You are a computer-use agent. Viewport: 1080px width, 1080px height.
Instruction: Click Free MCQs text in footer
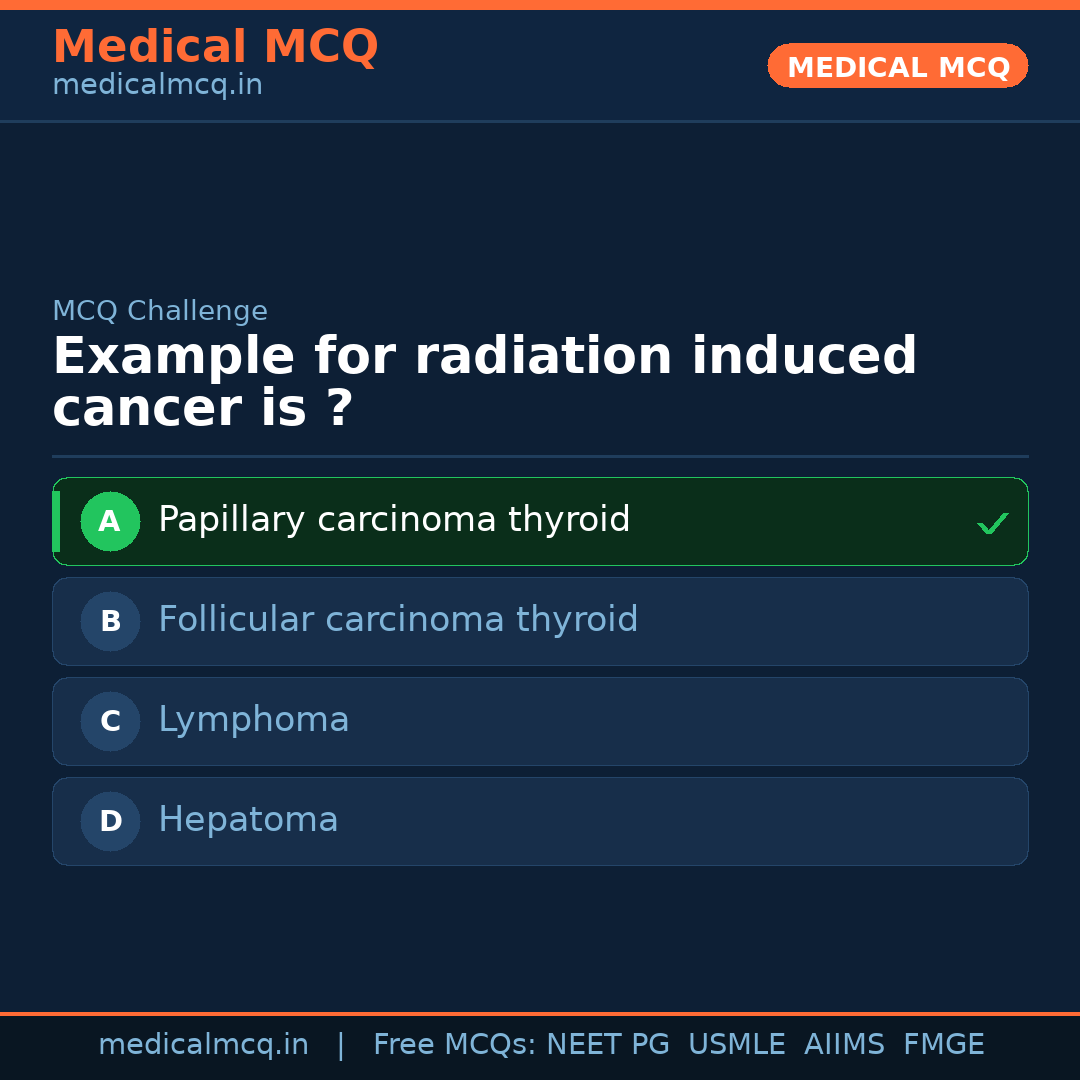tap(454, 1045)
